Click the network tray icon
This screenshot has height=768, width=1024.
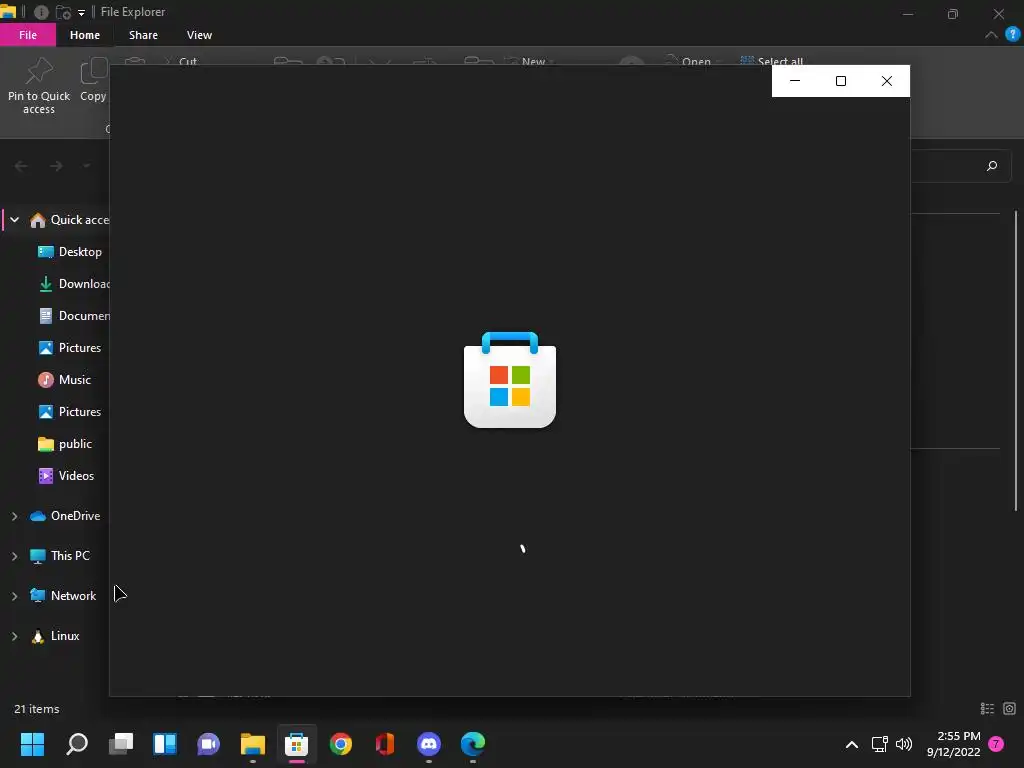click(880, 744)
